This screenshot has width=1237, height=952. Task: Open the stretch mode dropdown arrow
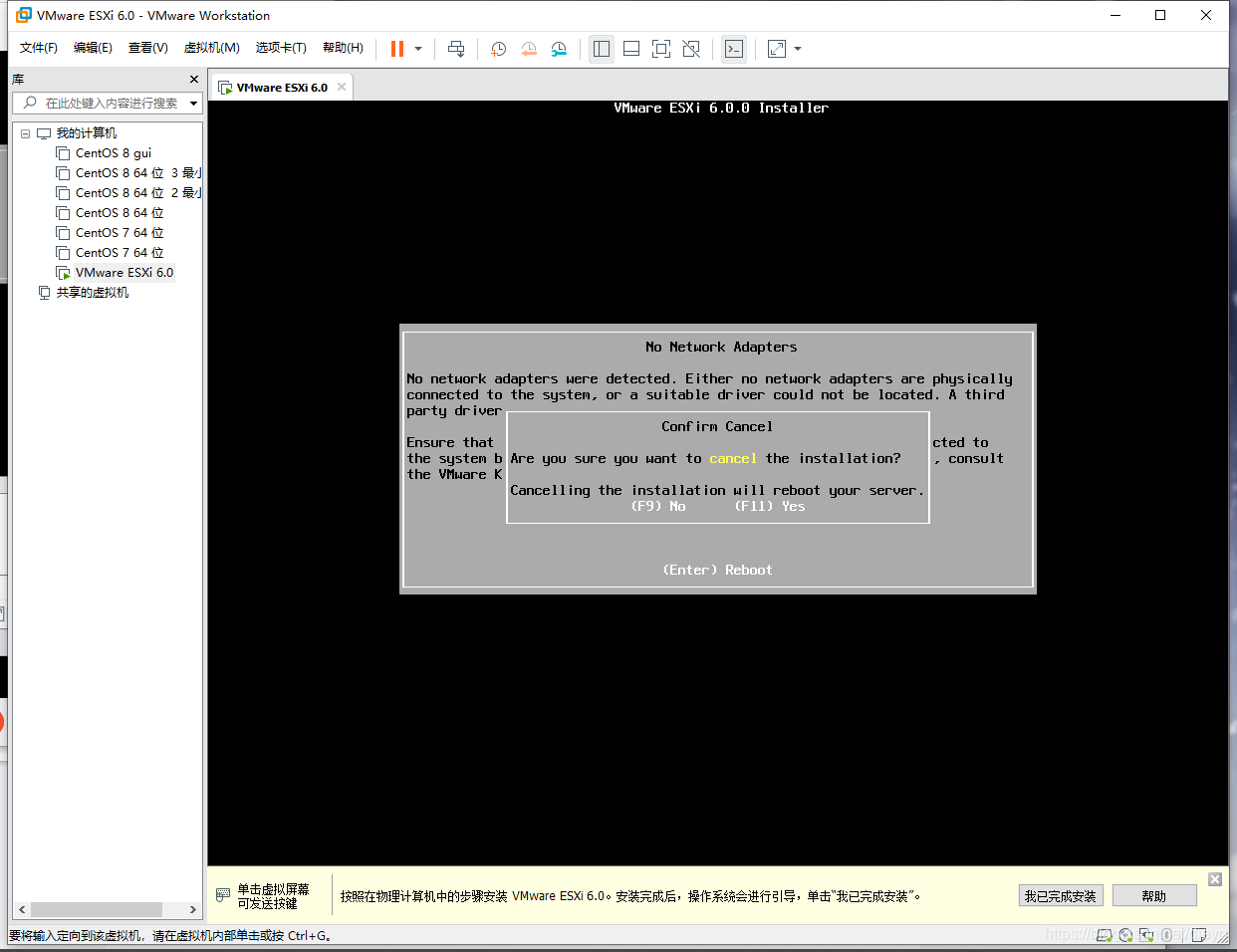798,49
